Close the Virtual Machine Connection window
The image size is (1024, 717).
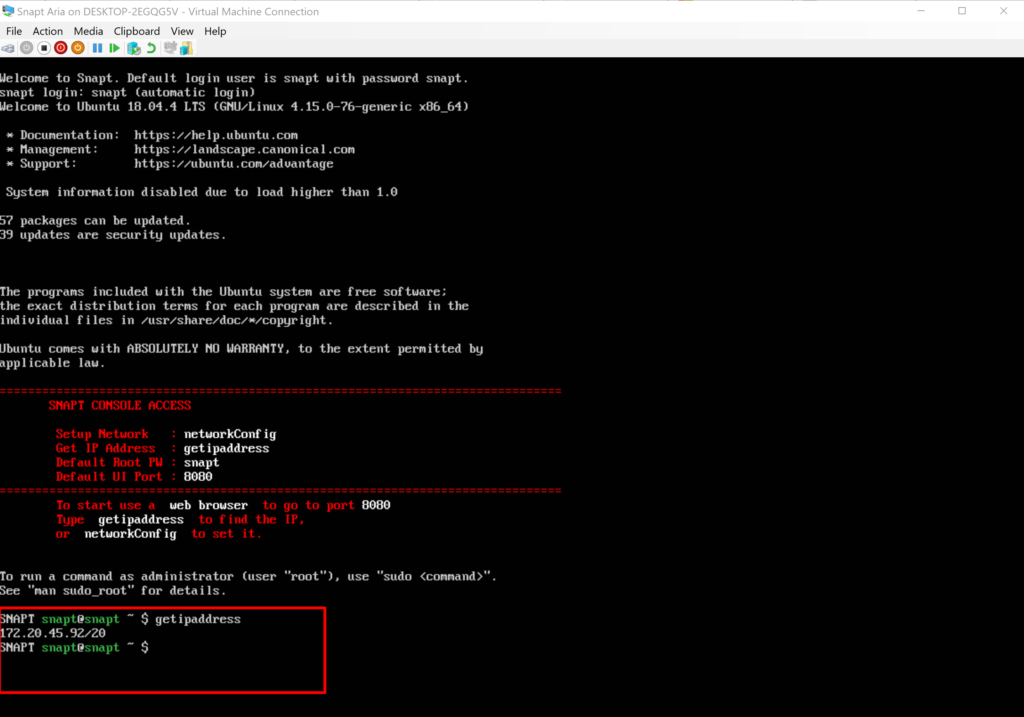point(1003,11)
